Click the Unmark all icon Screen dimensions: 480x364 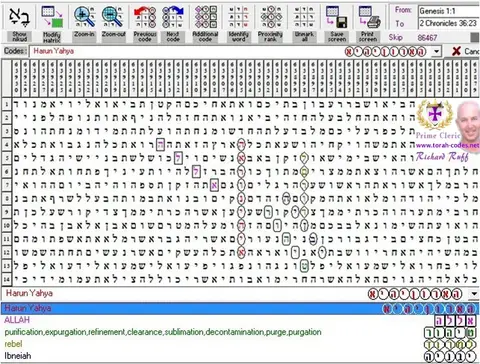pos(304,17)
